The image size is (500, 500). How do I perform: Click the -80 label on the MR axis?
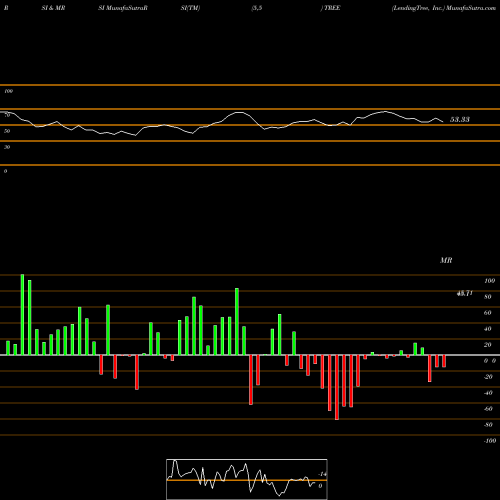coord(488,425)
